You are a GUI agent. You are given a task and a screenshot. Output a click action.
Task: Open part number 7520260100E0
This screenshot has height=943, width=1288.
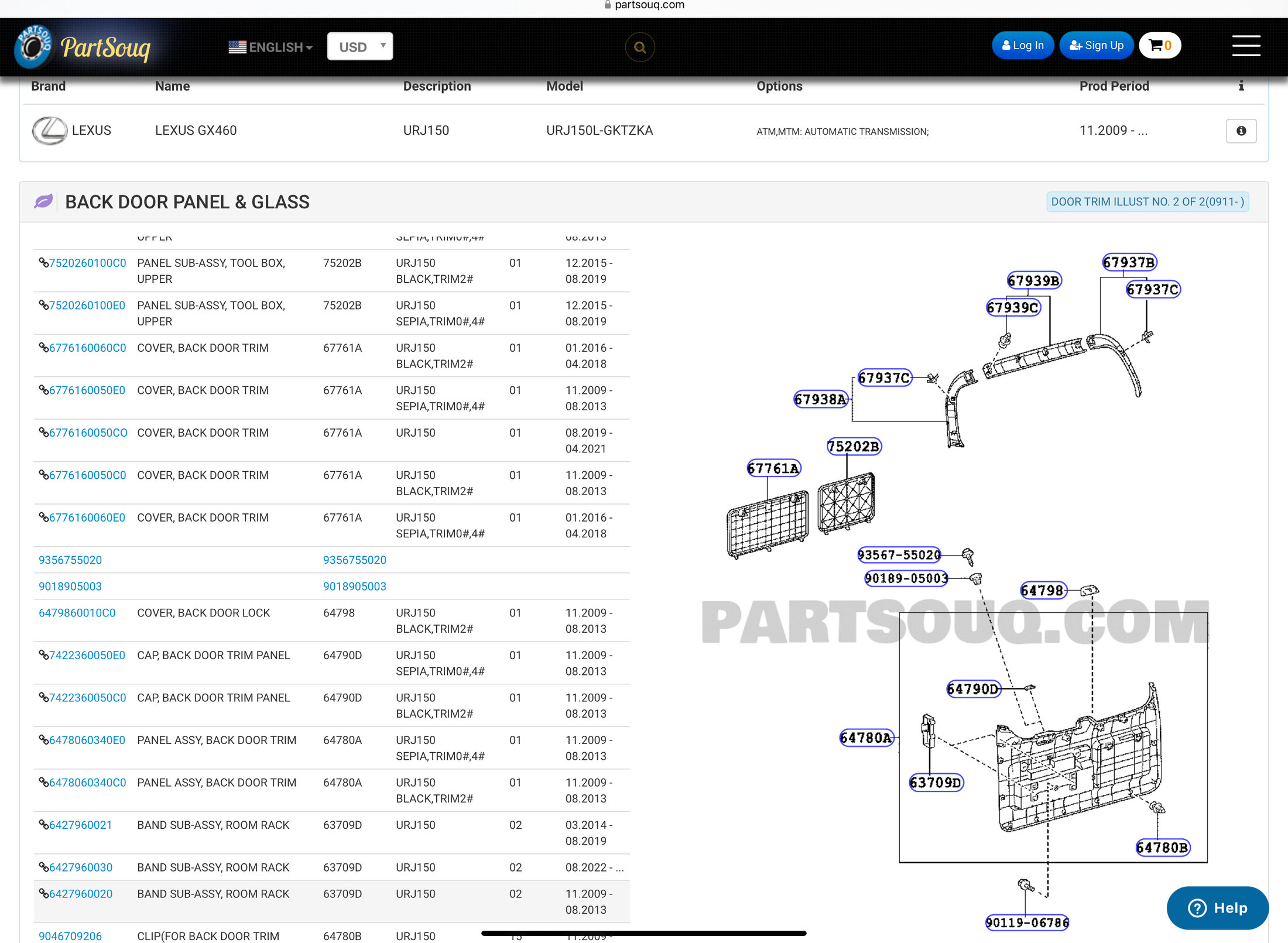pyautogui.click(x=87, y=305)
